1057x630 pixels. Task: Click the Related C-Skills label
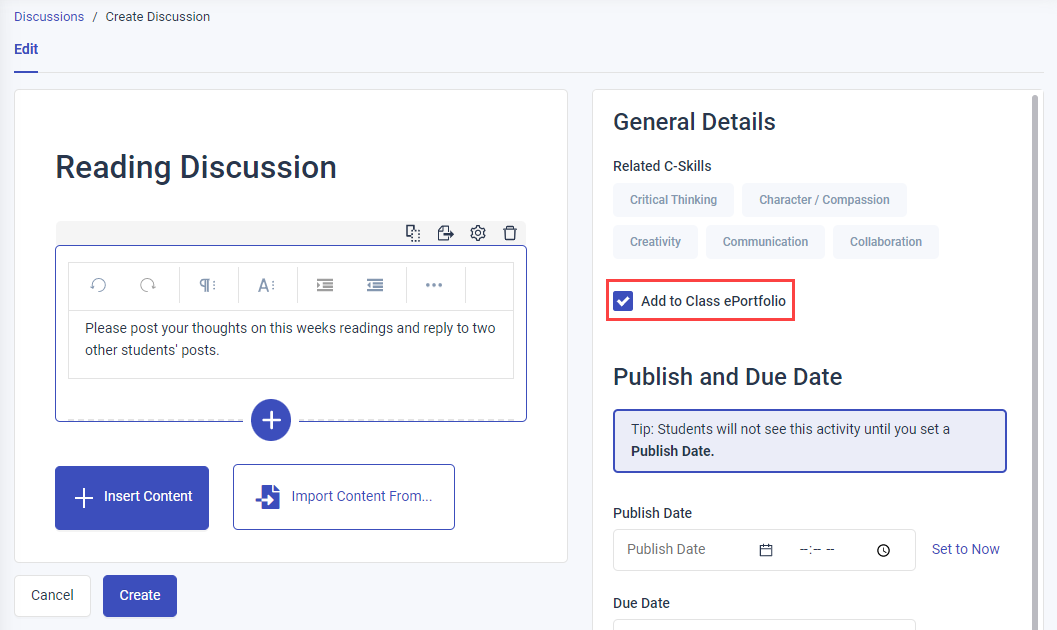(662, 166)
